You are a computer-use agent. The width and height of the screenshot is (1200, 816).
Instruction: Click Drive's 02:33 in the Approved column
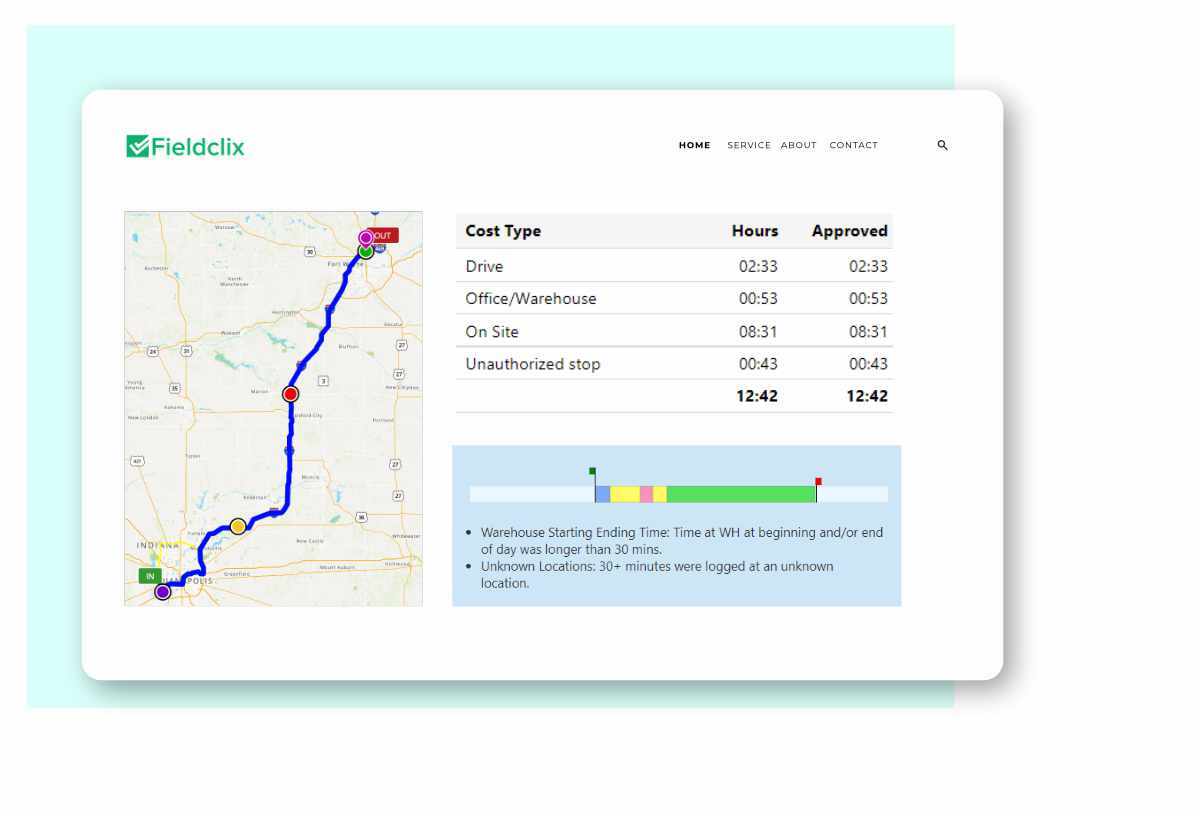(x=868, y=266)
